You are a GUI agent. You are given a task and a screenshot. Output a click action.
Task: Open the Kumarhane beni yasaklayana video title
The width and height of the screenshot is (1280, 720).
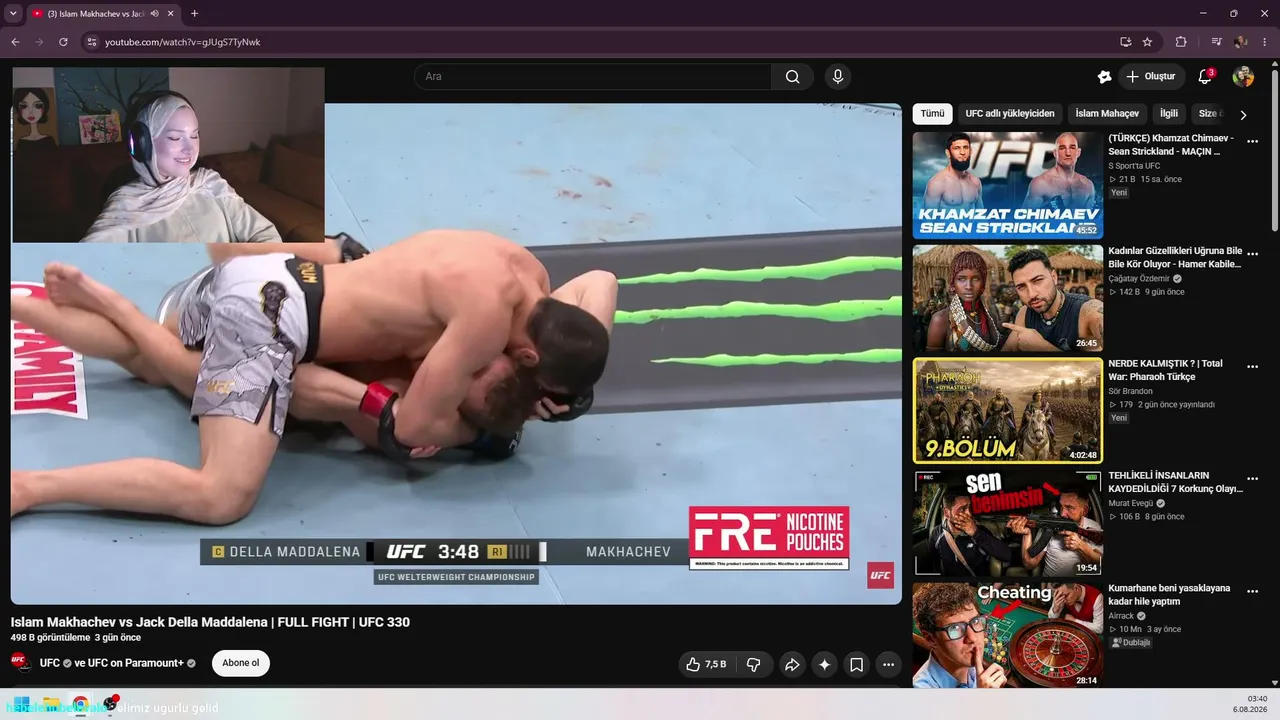[x=1169, y=595]
